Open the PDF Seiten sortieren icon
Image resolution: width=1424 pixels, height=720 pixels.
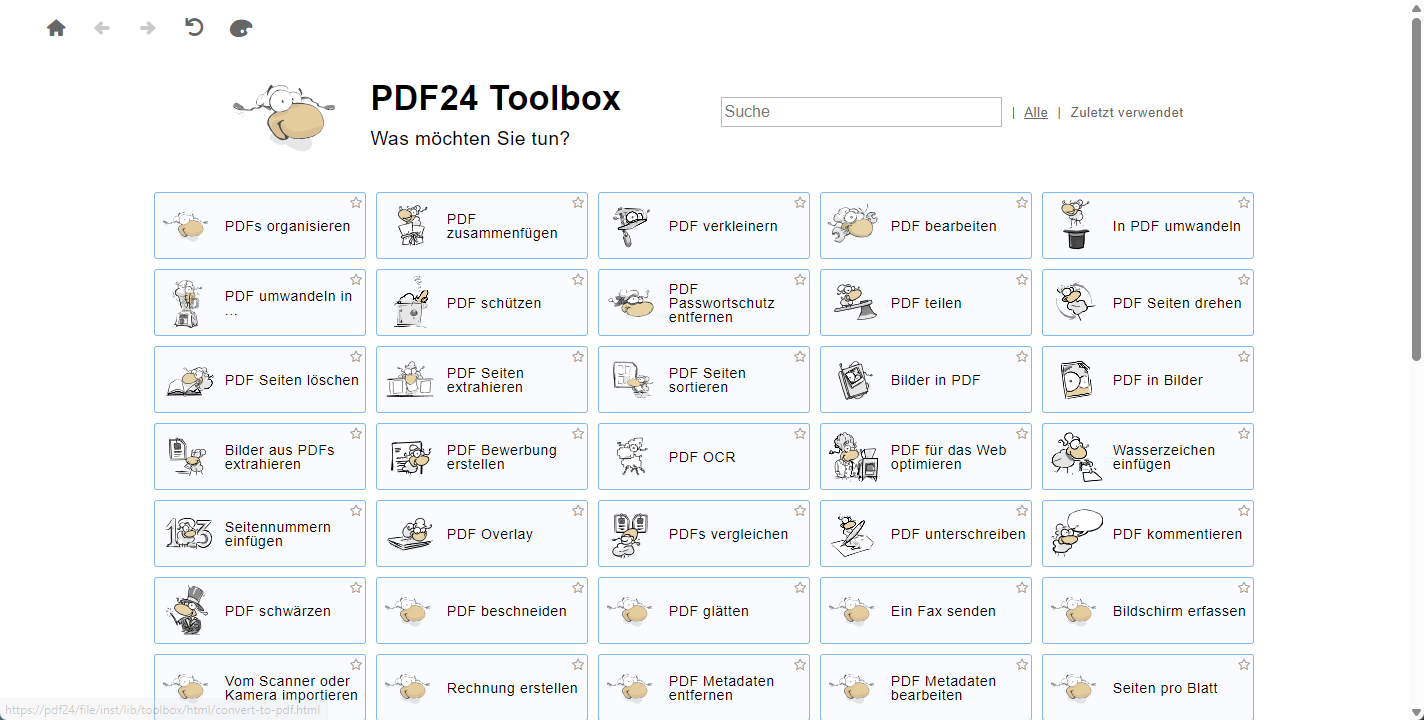[x=630, y=380]
